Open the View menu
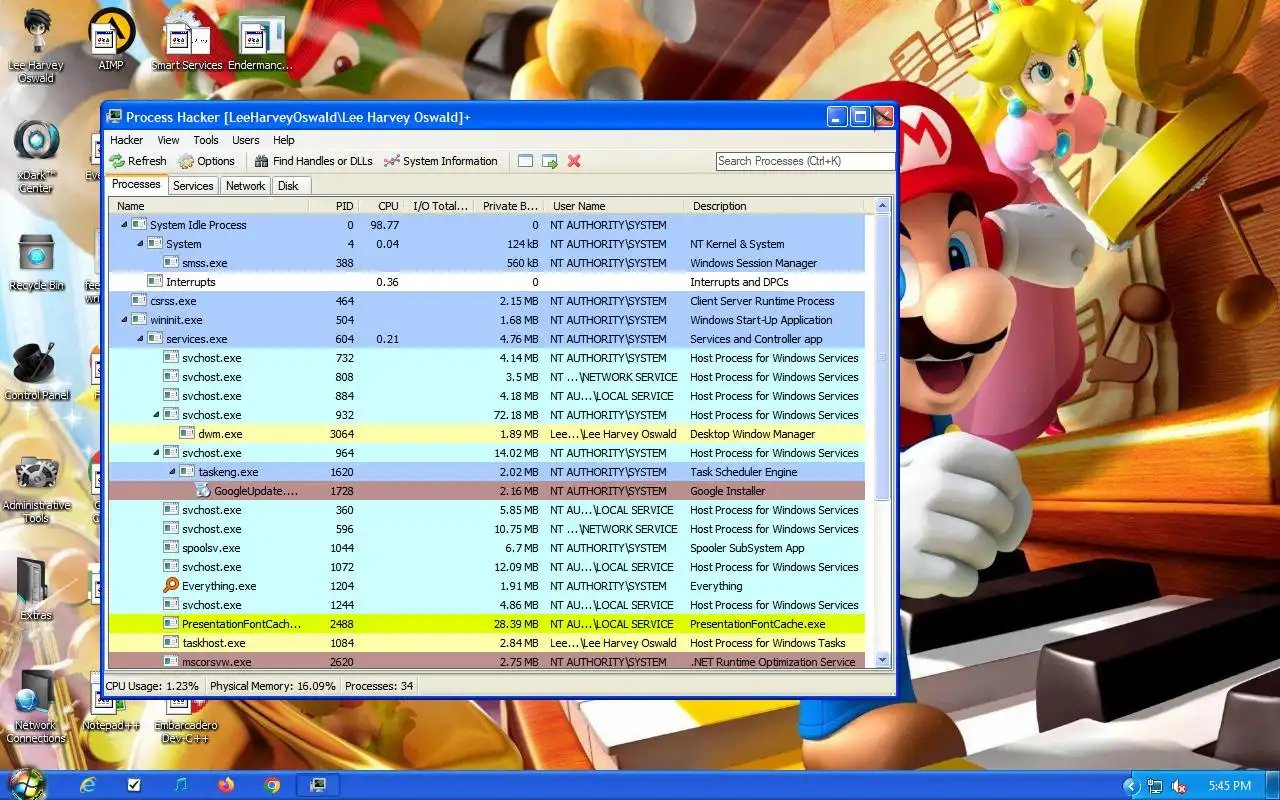The height and width of the screenshot is (800, 1280). point(169,140)
